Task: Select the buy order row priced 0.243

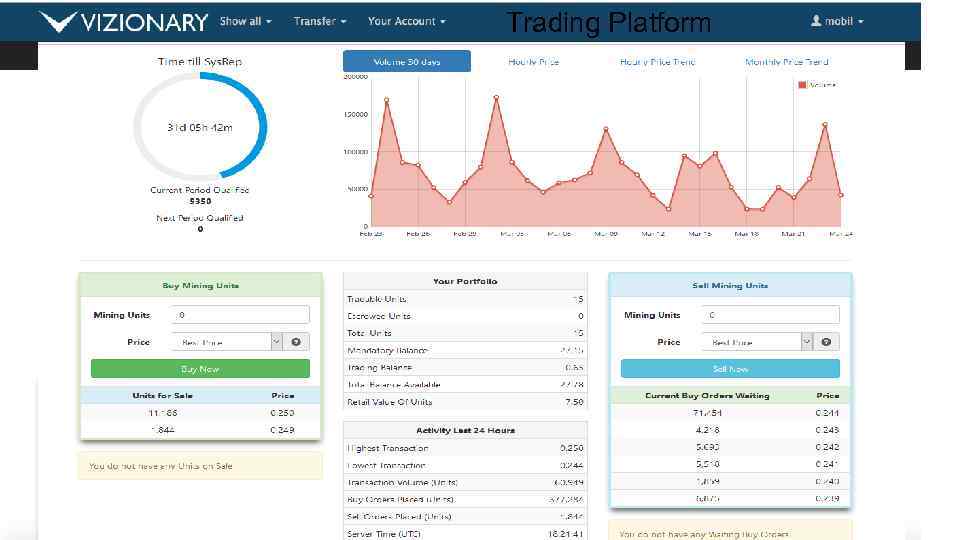Action: click(730, 430)
